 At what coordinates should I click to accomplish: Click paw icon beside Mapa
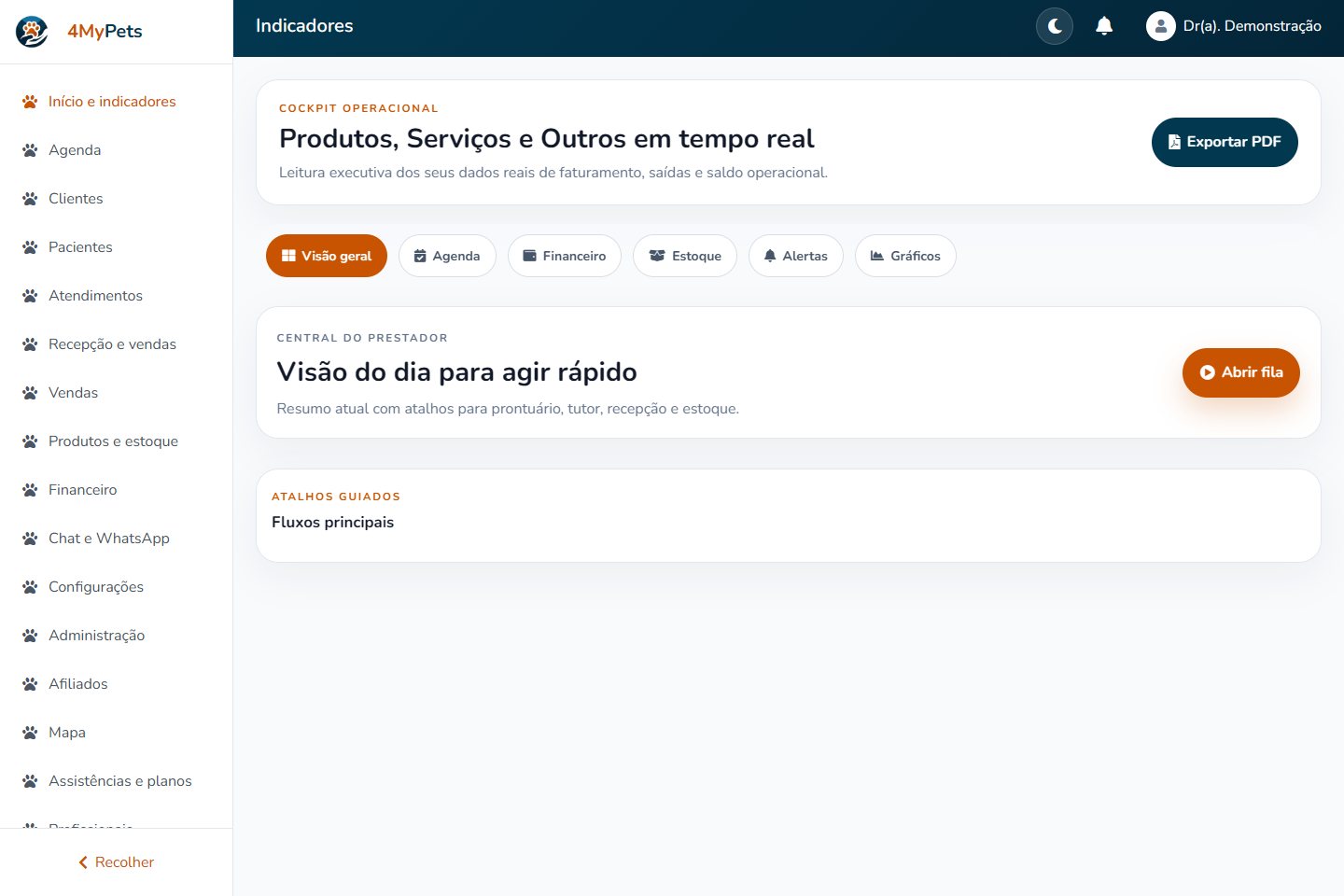pos(30,733)
